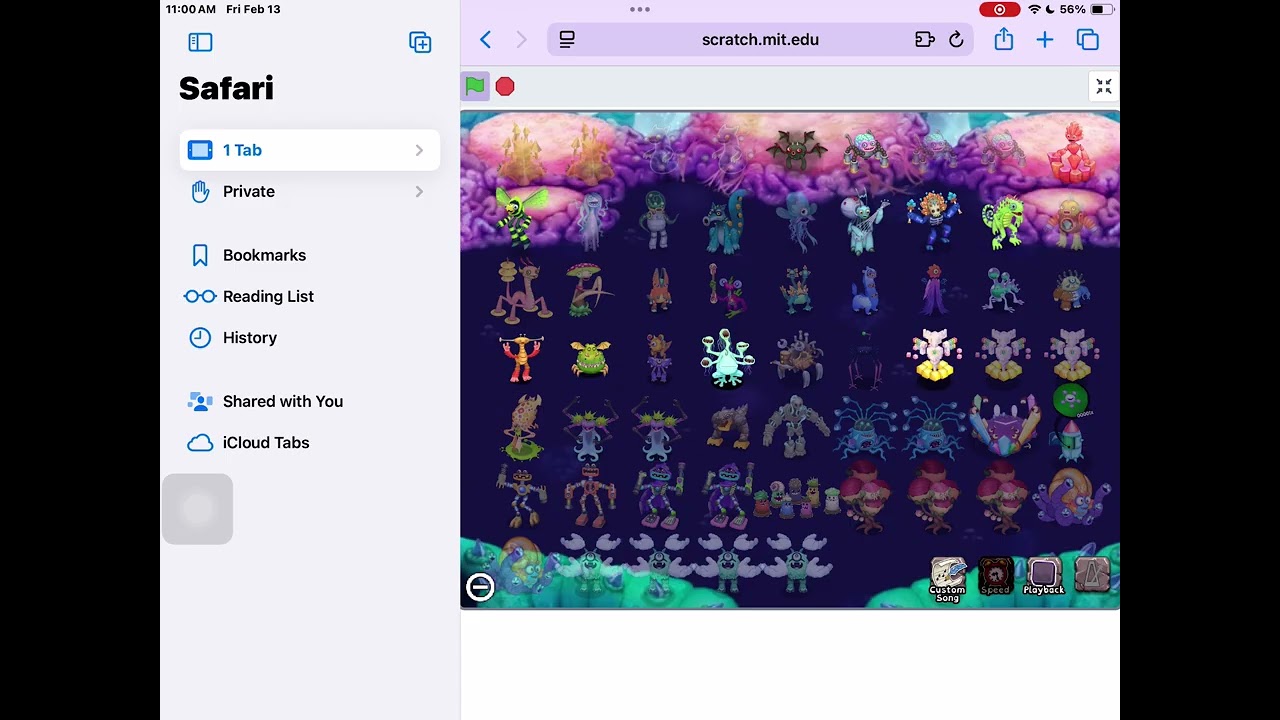1280x720 pixels.
Task: Select the purple octopus with orange shell
Action: 1072,497
